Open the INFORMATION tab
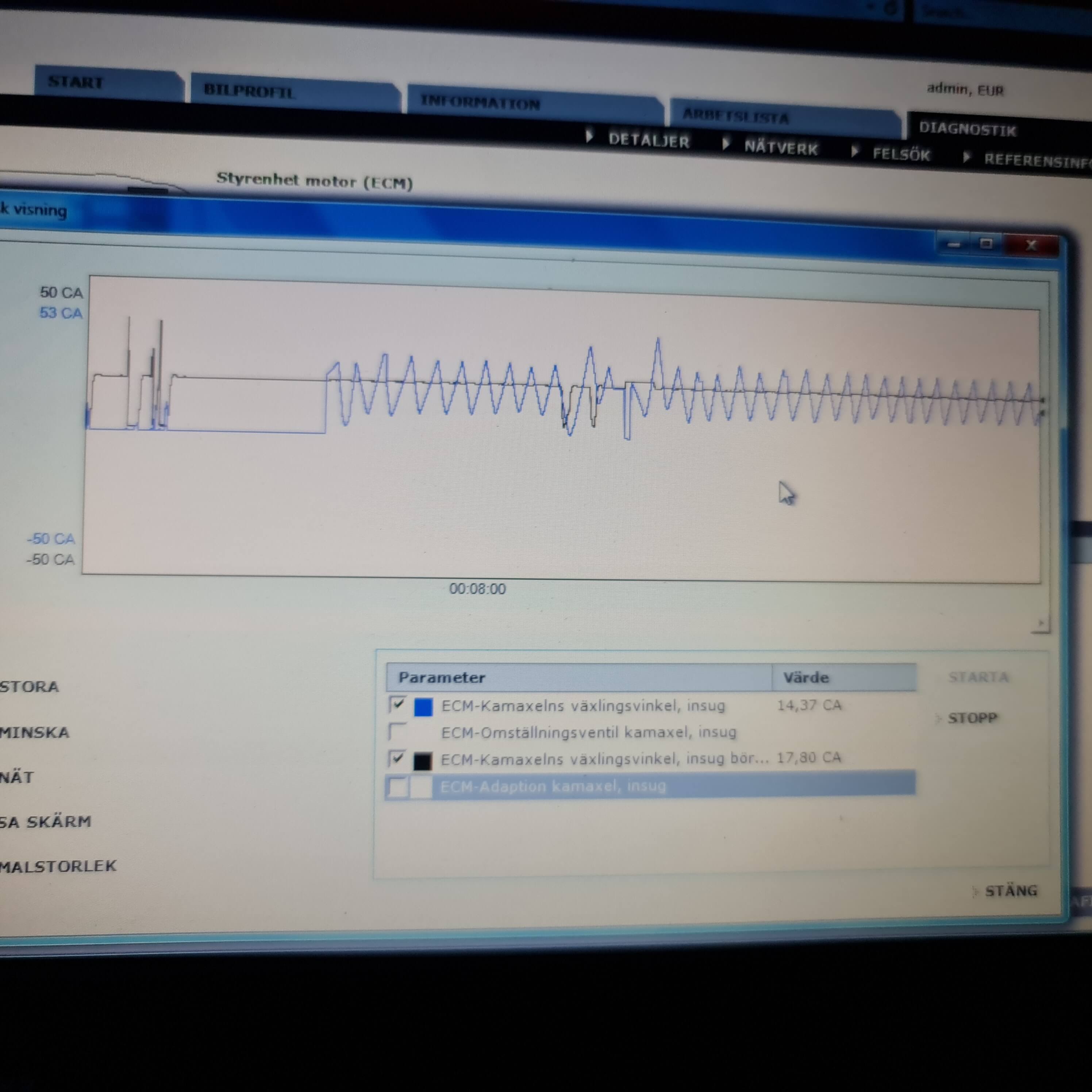This screenshot has height=1092, width=1092. [x=480, y=103]
